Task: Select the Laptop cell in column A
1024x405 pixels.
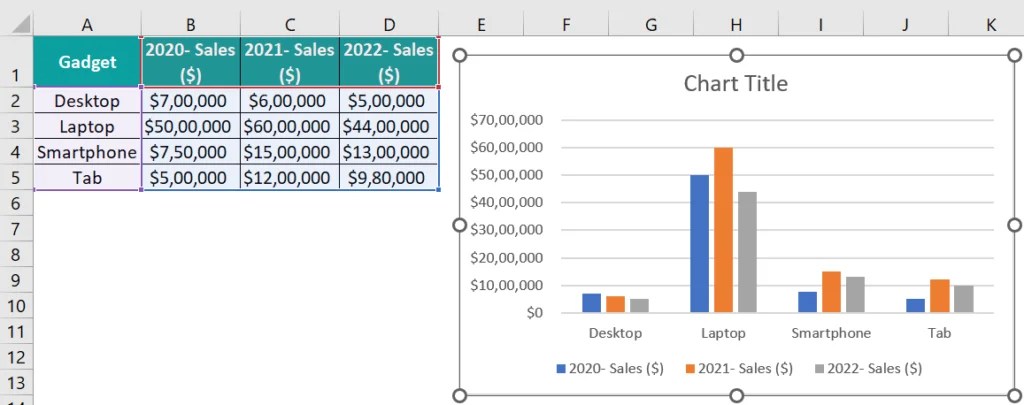Action: 87,126
